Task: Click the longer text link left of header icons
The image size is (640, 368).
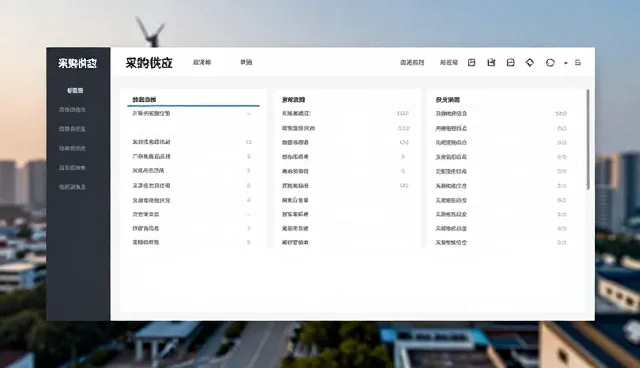Action: [x=412, y=62]
